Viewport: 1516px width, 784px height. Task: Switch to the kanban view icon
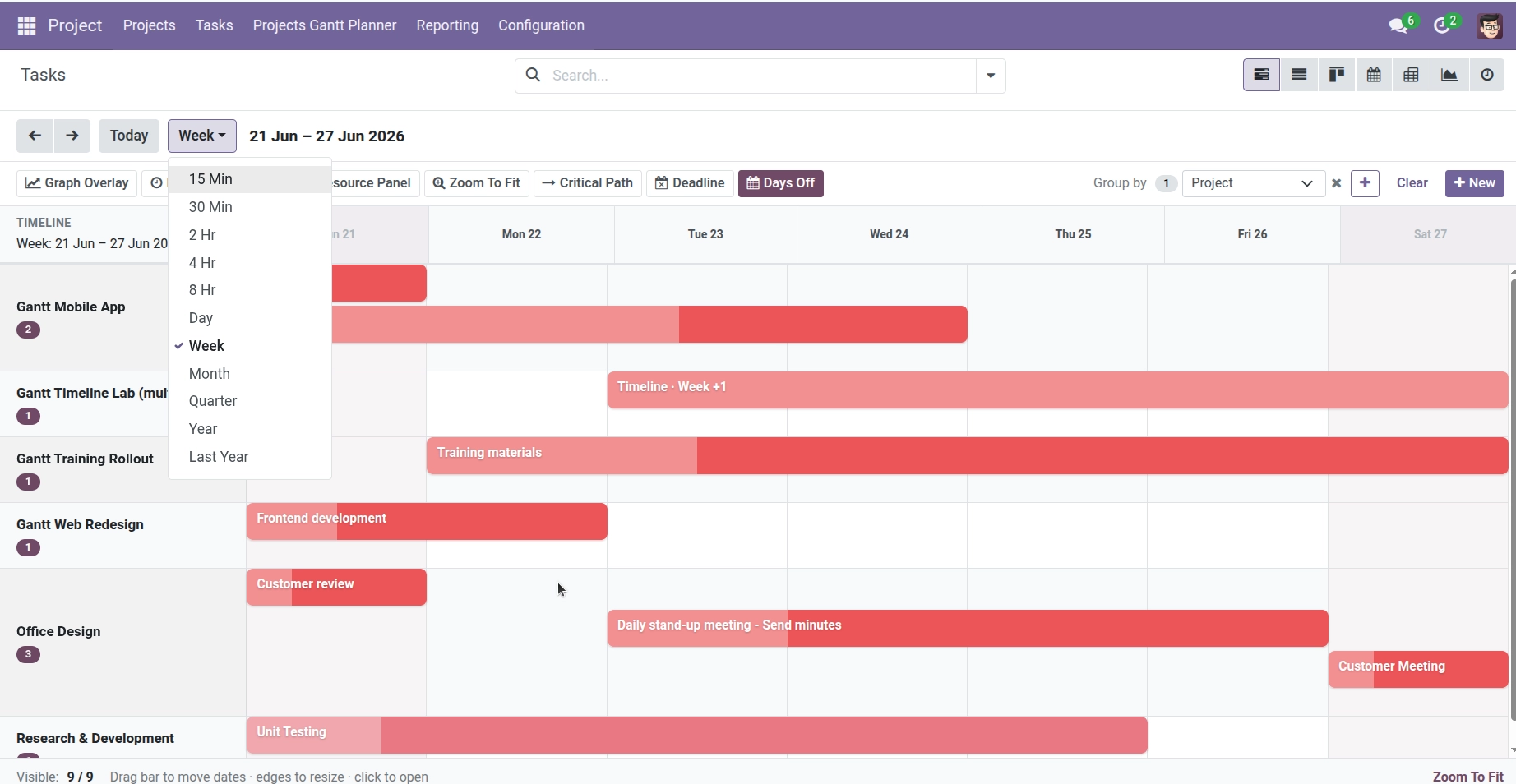pos(1337,75)
